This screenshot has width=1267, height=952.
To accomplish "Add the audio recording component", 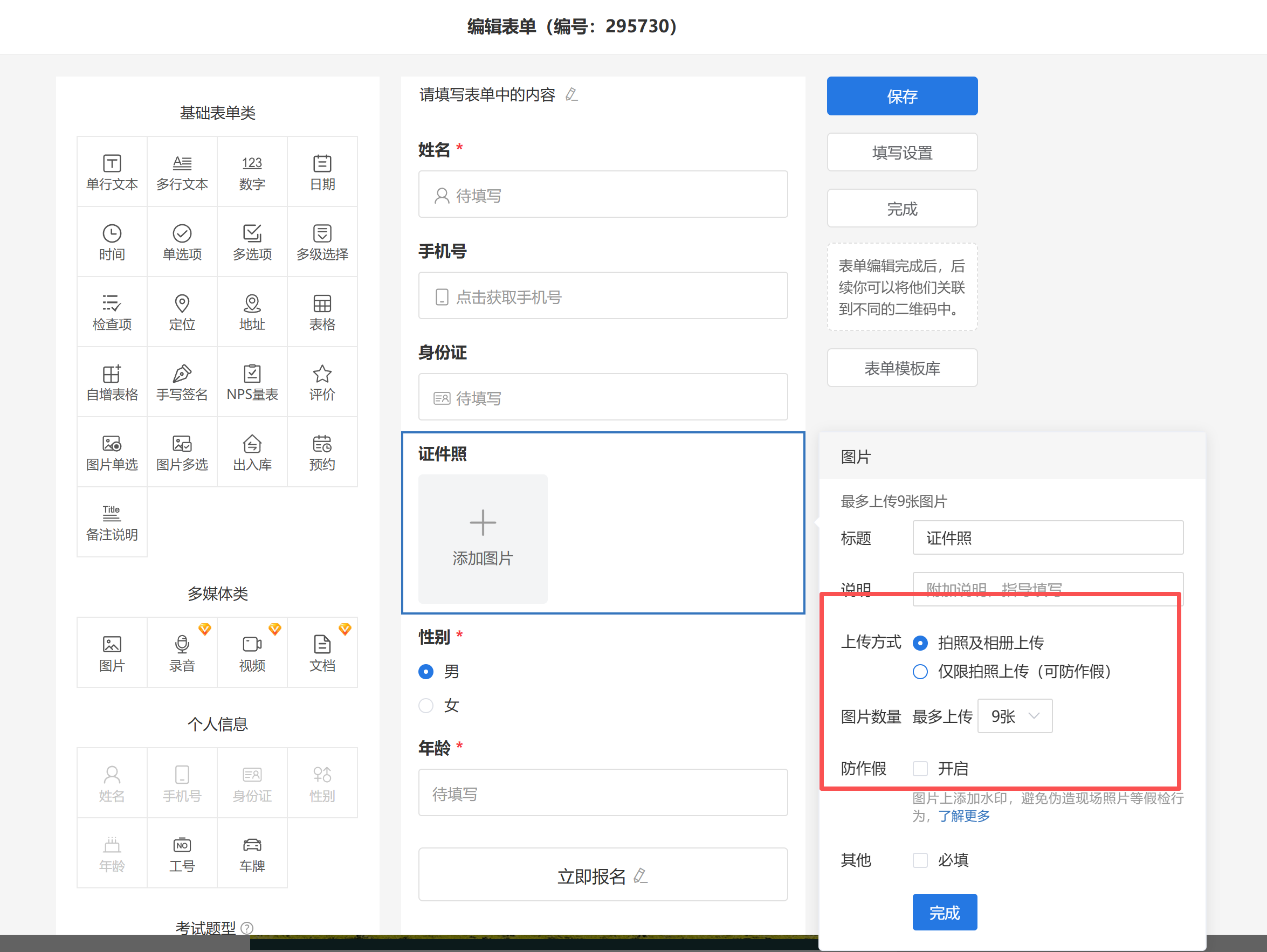I will 182,652.
